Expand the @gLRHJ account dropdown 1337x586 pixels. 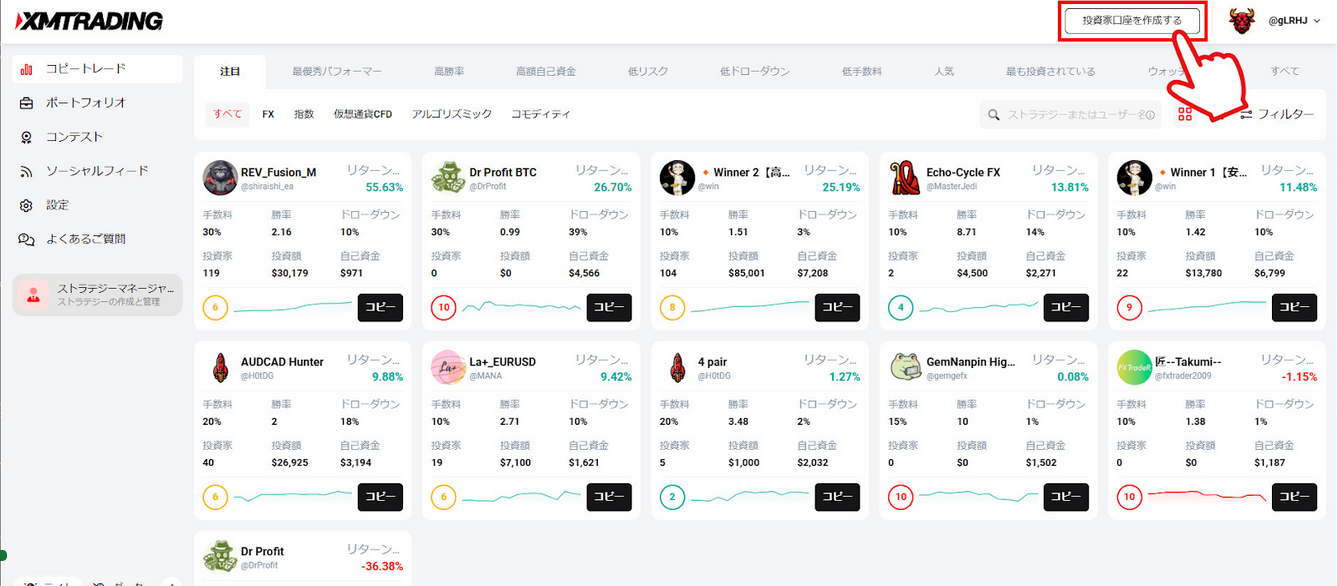pyautogui.click(x=1295, y=20)
